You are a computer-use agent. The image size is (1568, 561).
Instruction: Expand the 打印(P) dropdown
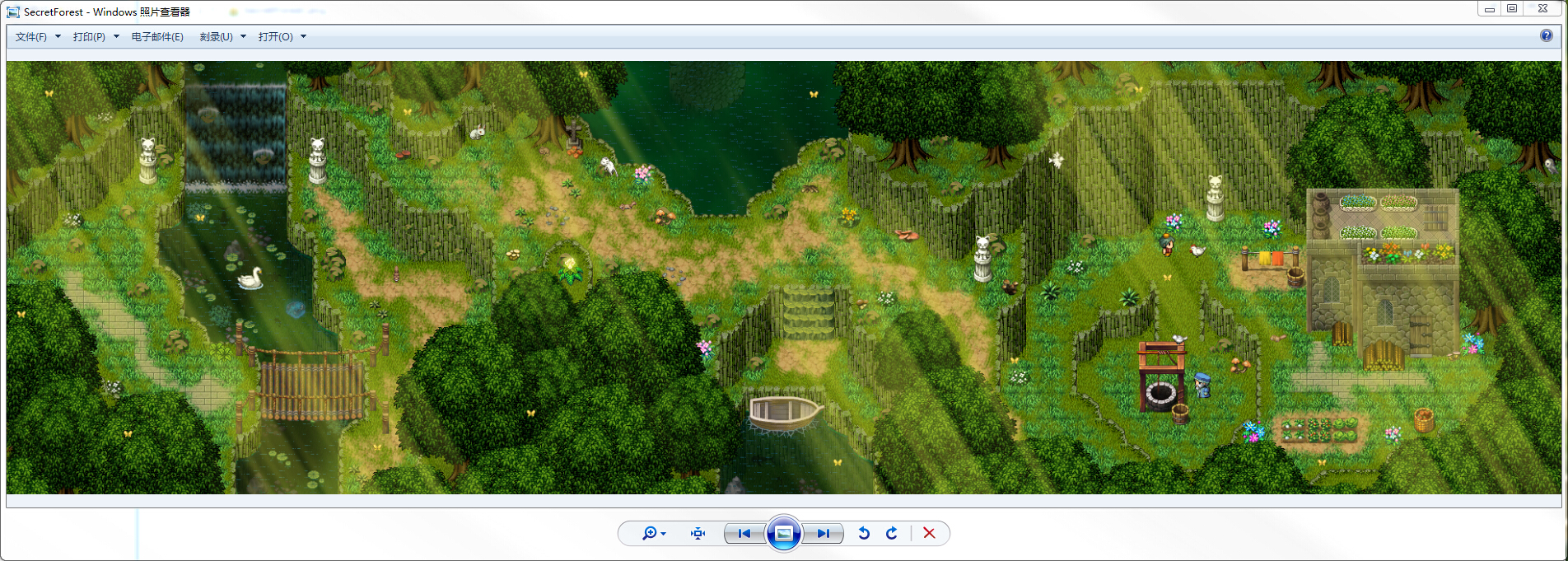click(x=96, y=37)
